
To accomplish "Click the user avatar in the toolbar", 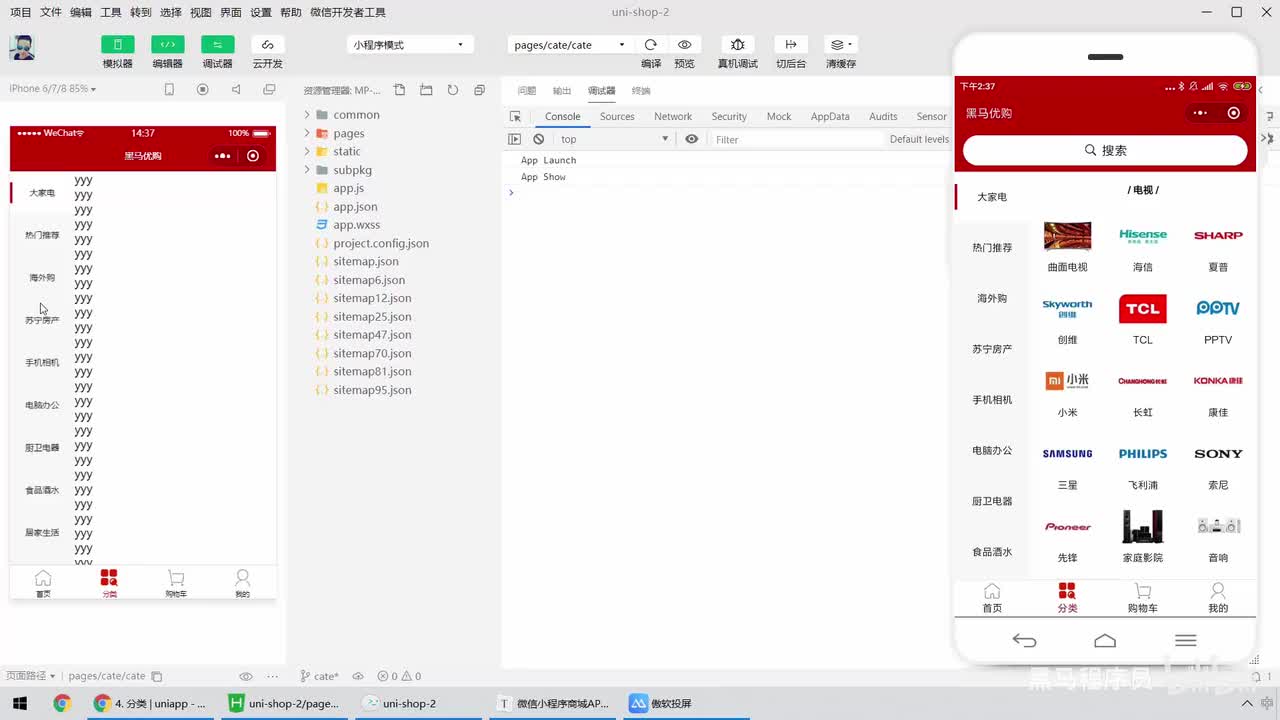I will [22, 48].
